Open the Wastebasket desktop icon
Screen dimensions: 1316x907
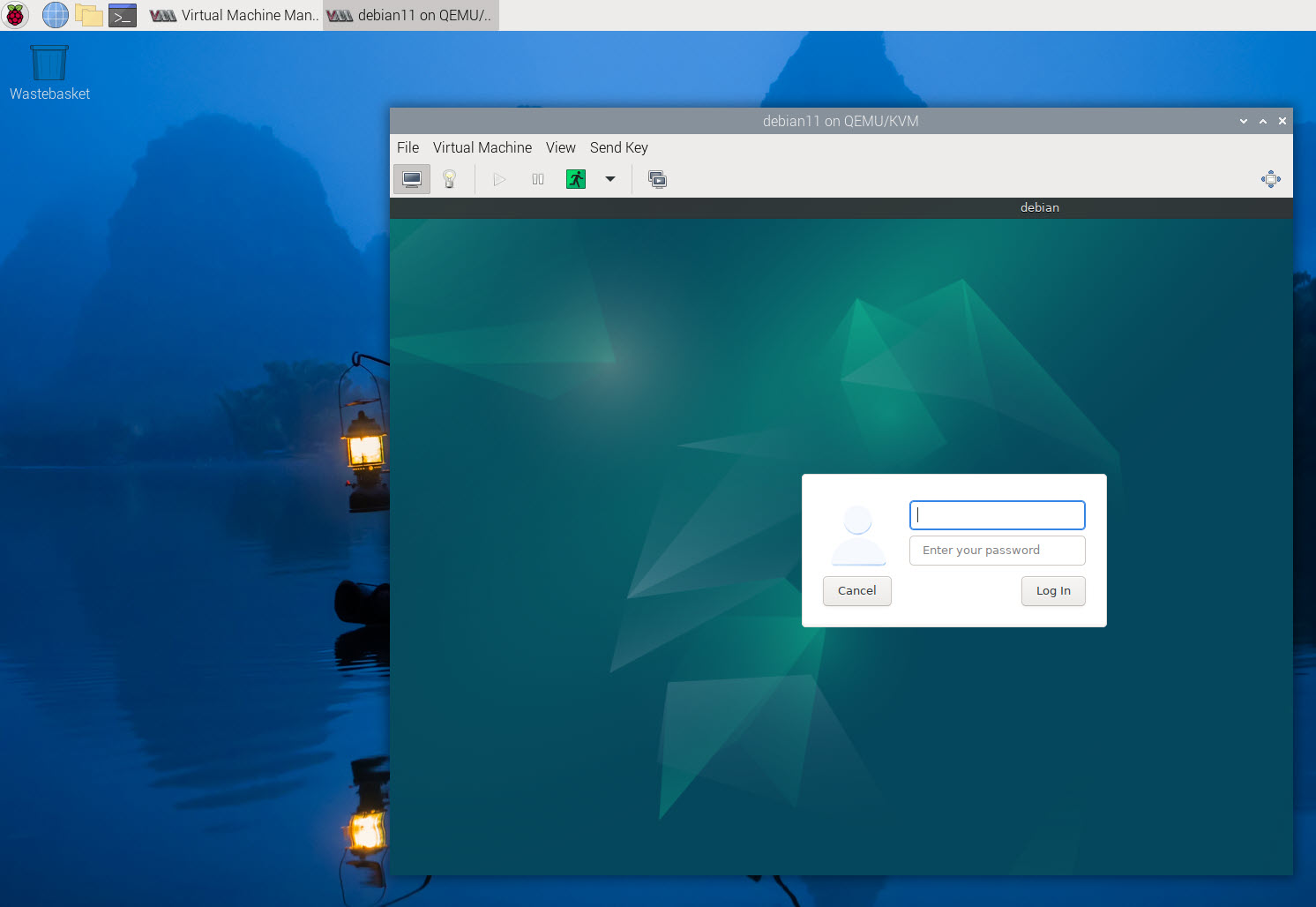pos(49,73)
